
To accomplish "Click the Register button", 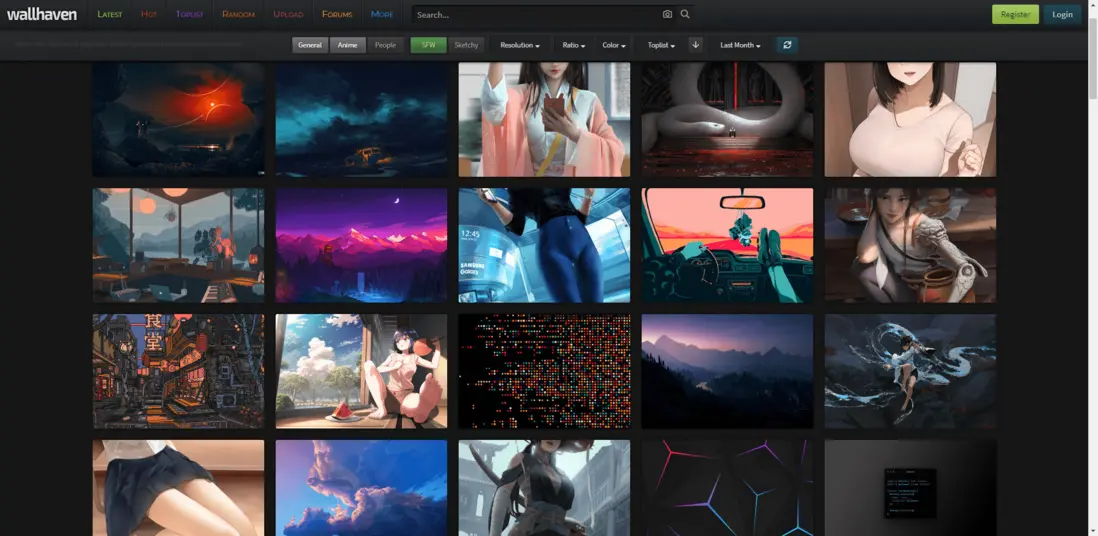I will coord(1015,15).
